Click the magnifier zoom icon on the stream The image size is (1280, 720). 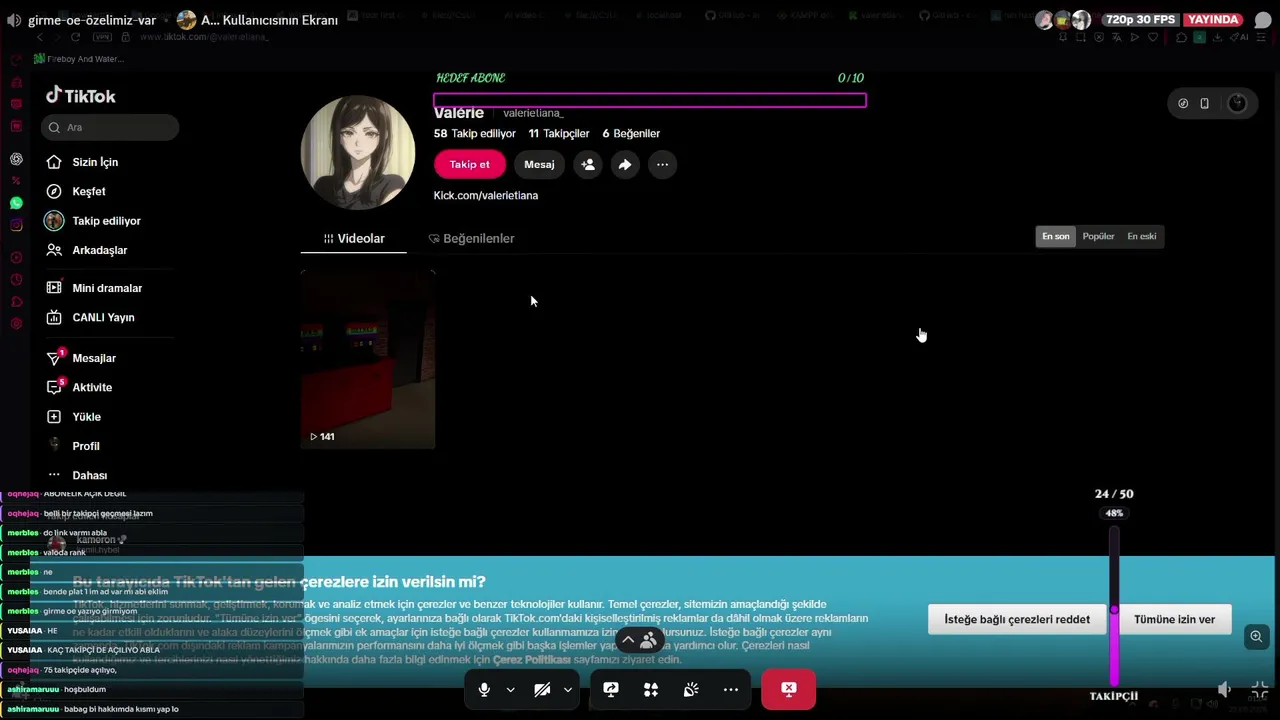(x=1256, y=636)
